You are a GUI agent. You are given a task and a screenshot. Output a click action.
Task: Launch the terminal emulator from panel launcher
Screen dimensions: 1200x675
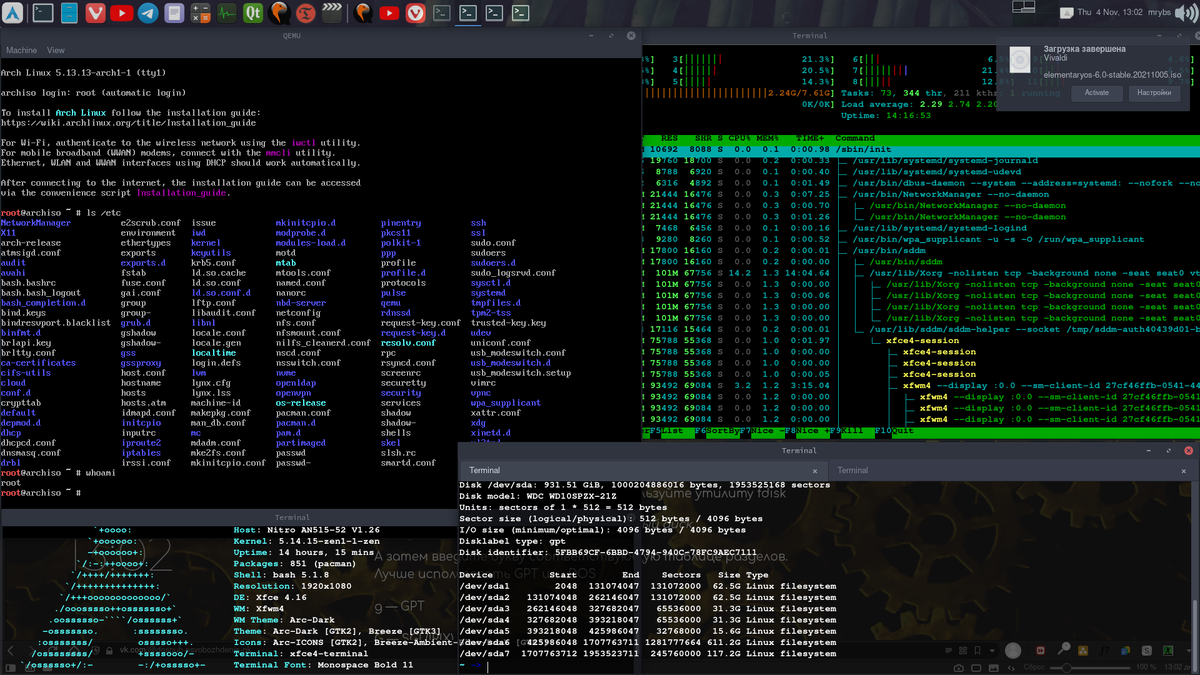pos(43,13)
